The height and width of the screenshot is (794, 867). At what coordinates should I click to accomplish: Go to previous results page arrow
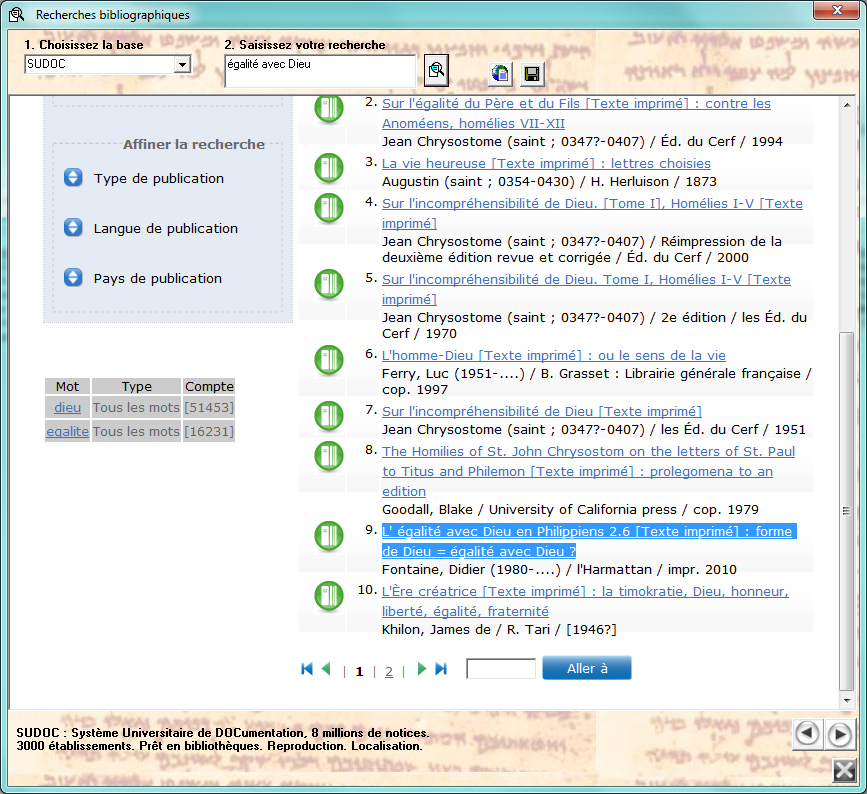coord(326,669)
